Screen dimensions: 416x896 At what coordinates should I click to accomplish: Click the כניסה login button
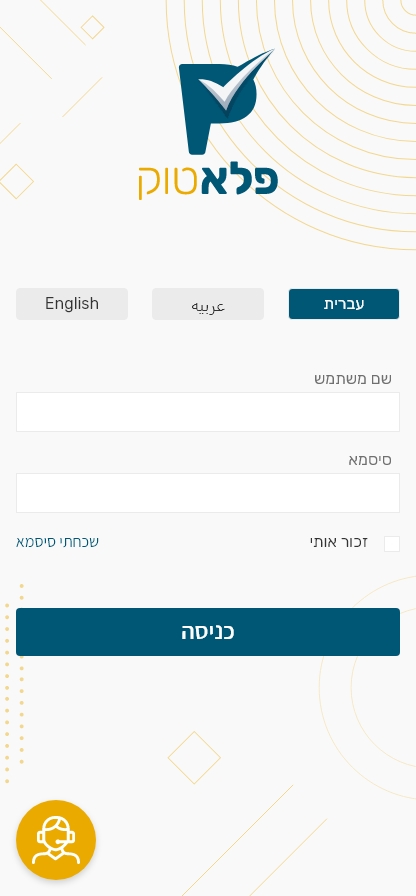coord(208,632)
